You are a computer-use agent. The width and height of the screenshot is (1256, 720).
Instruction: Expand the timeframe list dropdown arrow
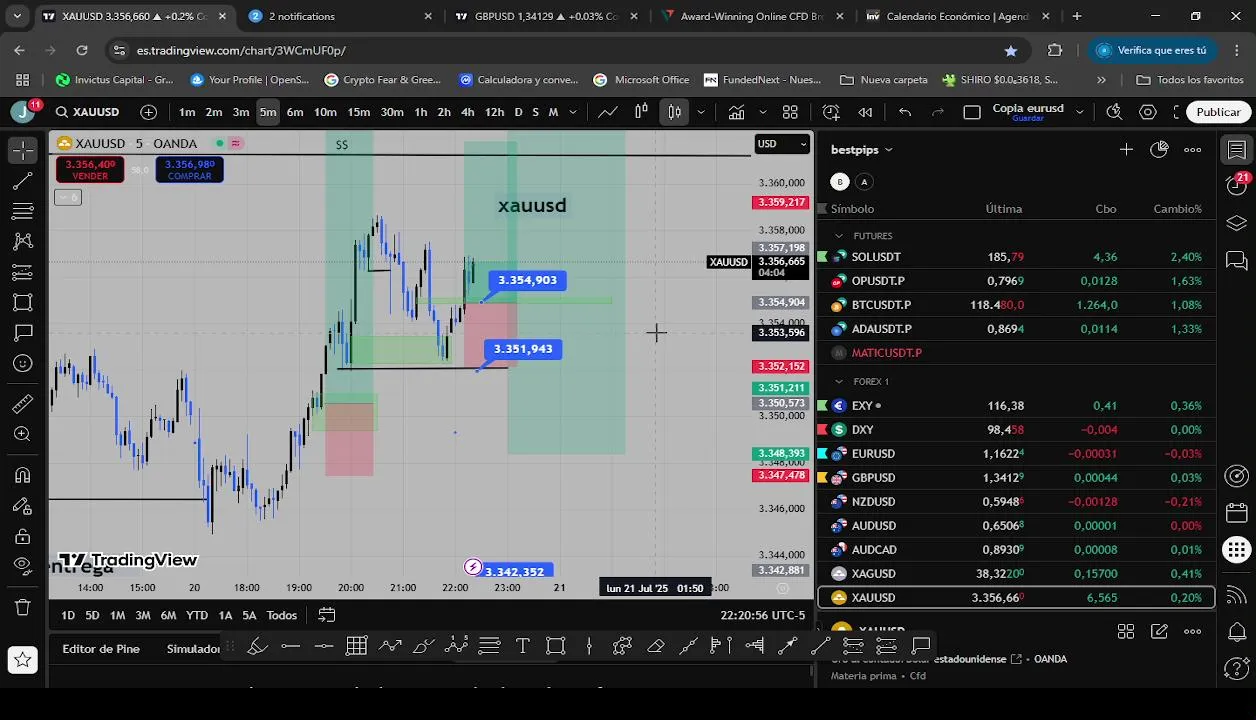pyautogui.click(x=574, y=112)
